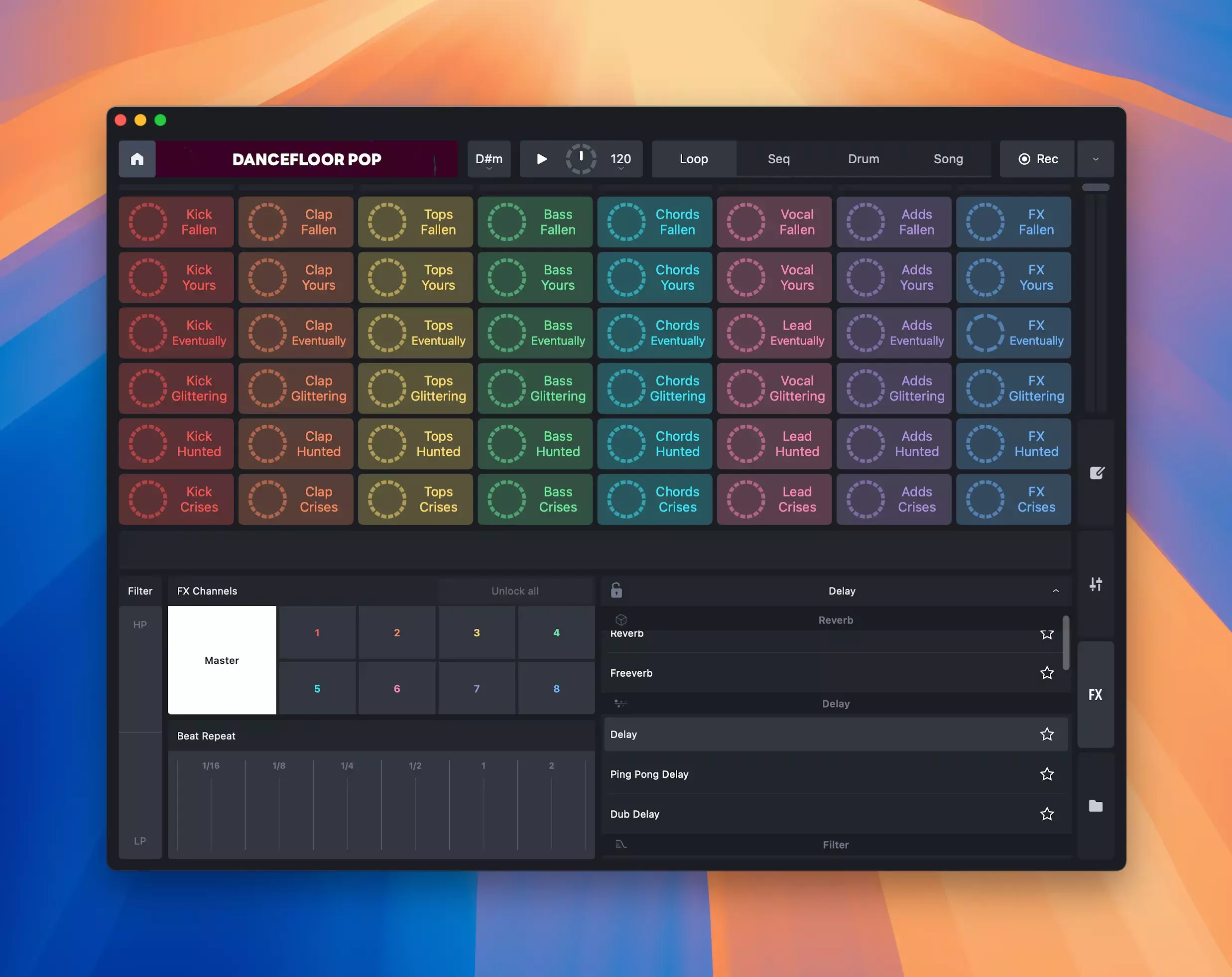1232x977 pixels.
Task: Switch to the Seq tab
Action: click(x=778, y=159)
